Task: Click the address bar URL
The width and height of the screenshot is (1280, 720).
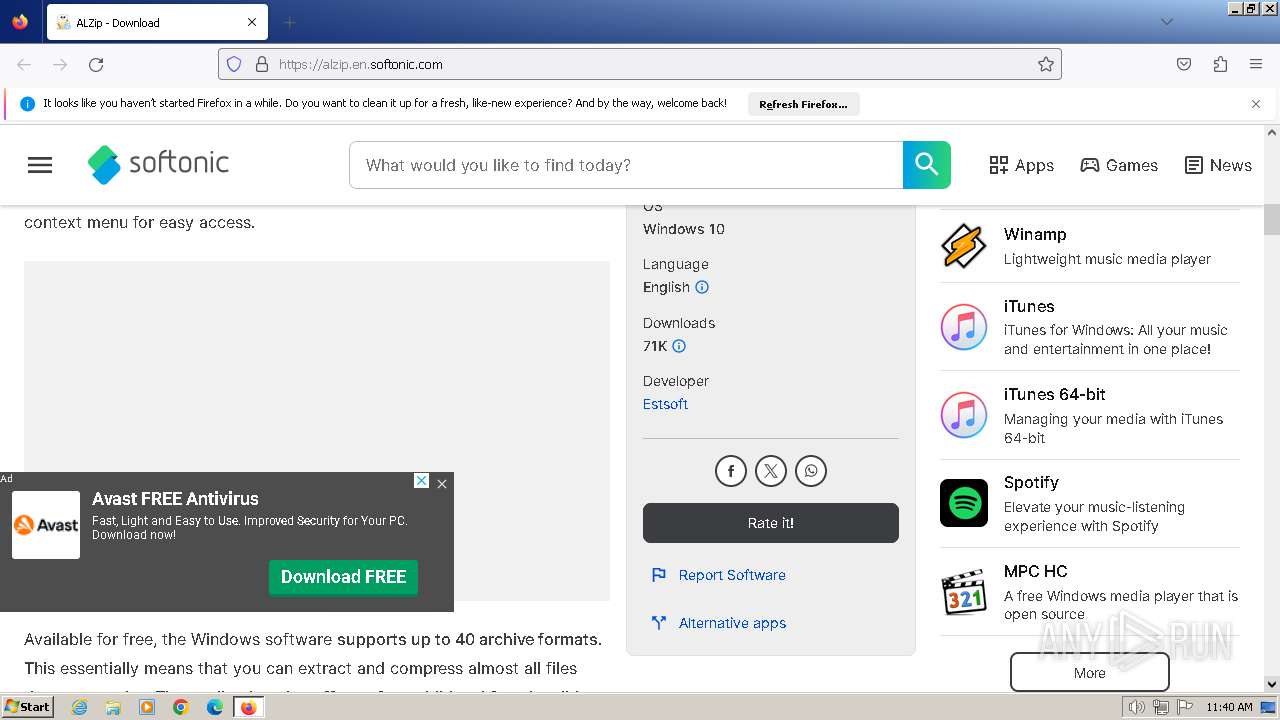Action: pyautogui.click(x=361, y=64)
